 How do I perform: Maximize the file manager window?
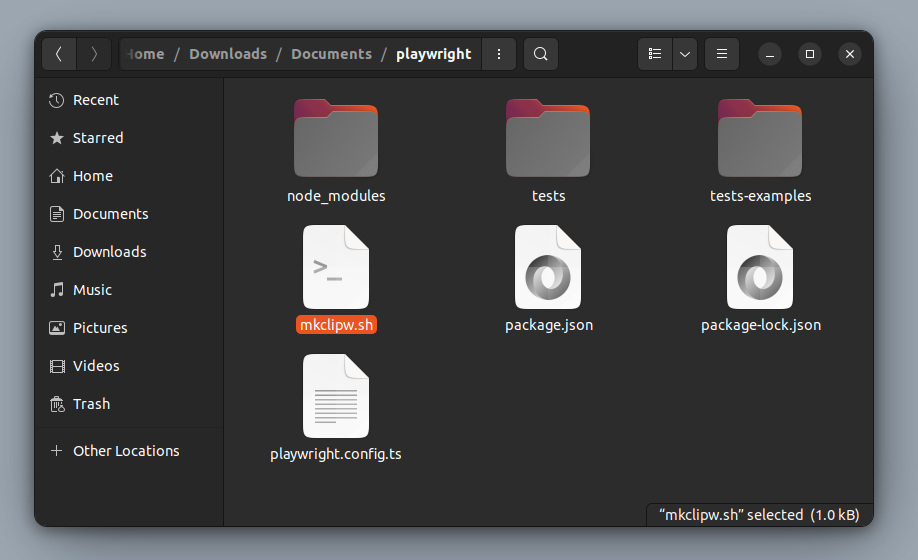810,54
